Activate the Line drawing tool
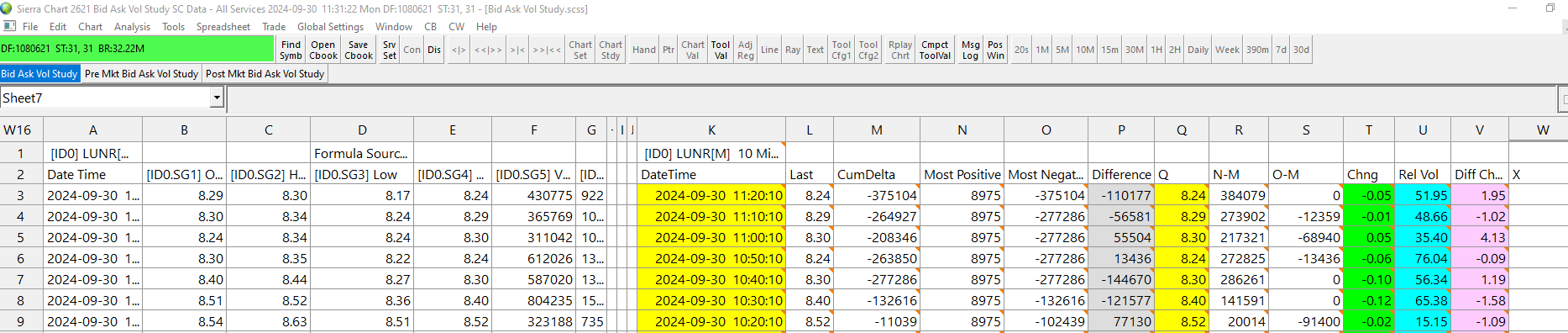Viewport: 1568px width, 333px height. pyautogui.click(x=769, y=50)
